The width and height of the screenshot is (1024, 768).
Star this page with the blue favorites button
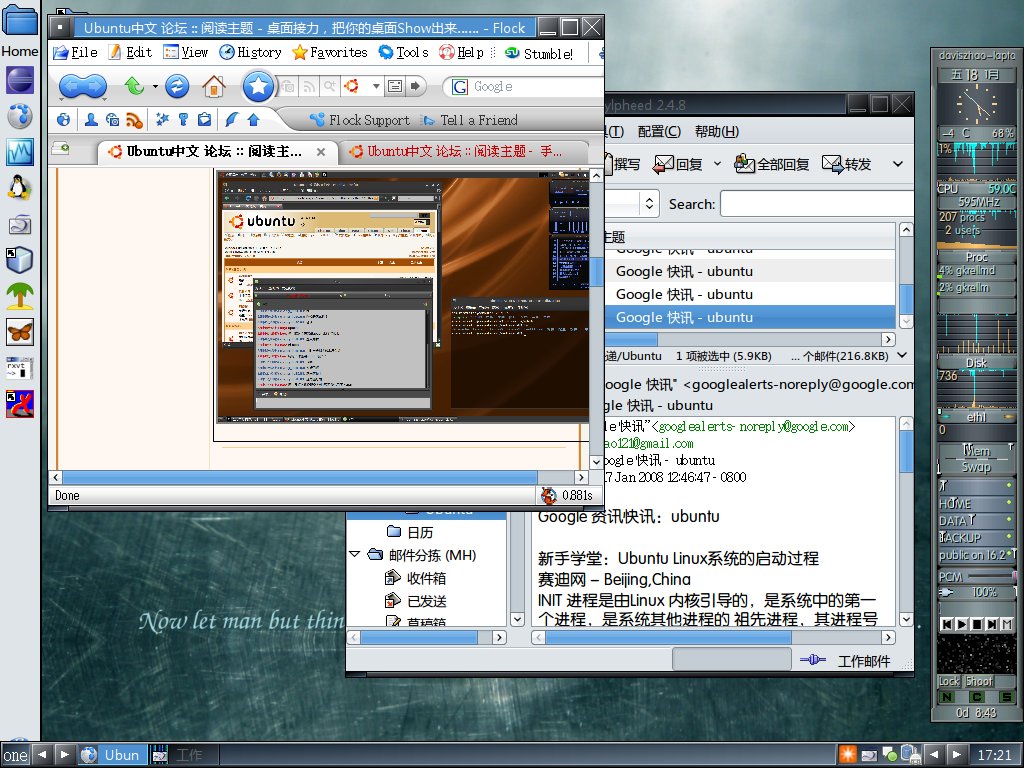258,86
